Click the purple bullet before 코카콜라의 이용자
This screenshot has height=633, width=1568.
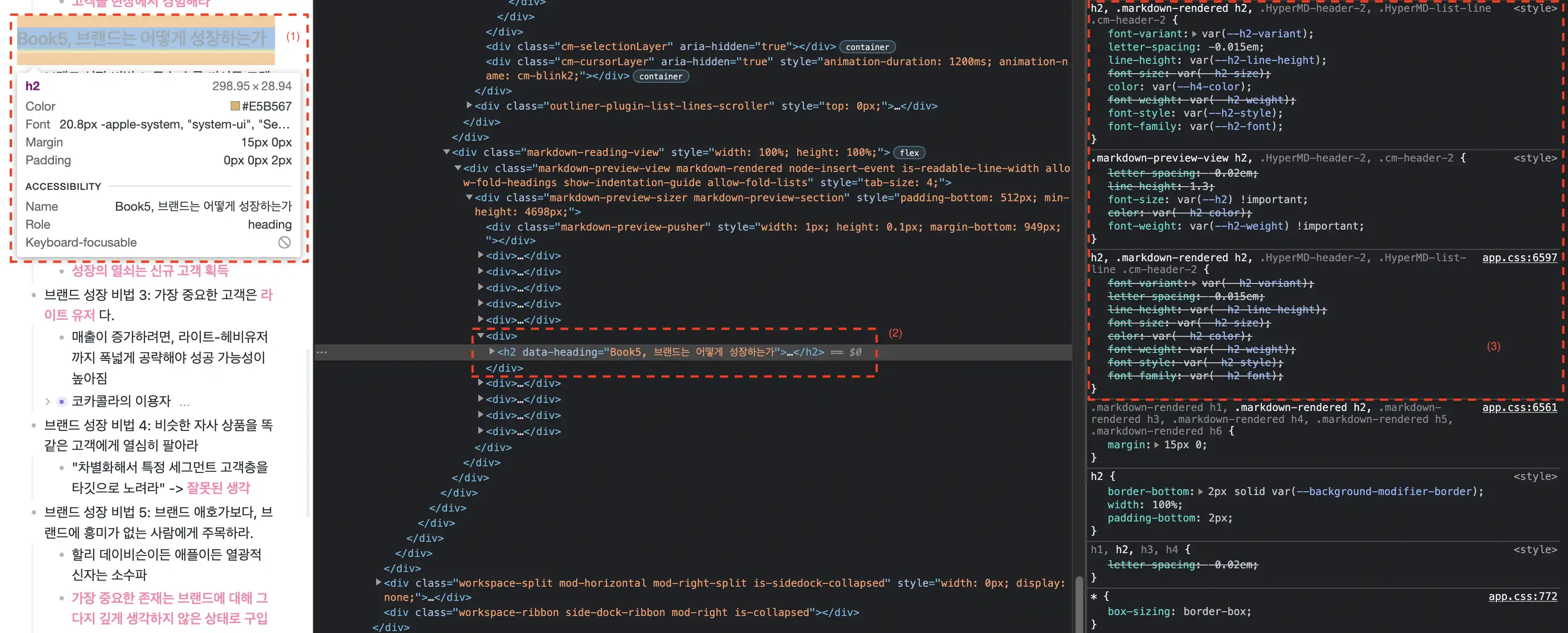tap(61, 402)
